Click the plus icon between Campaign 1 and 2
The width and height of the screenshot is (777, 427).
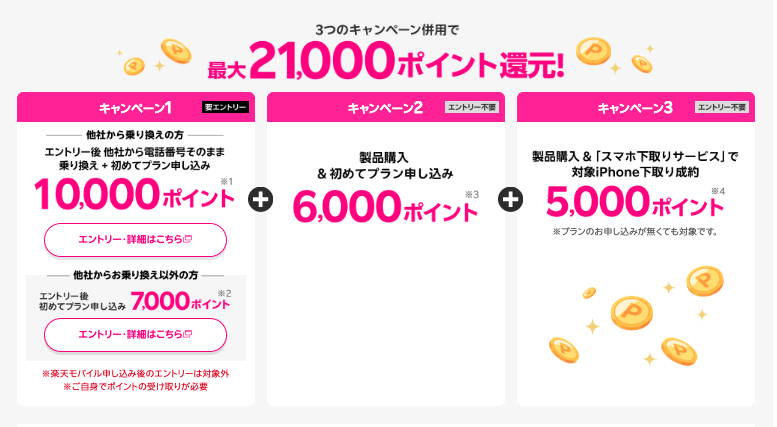pos(260,199)
